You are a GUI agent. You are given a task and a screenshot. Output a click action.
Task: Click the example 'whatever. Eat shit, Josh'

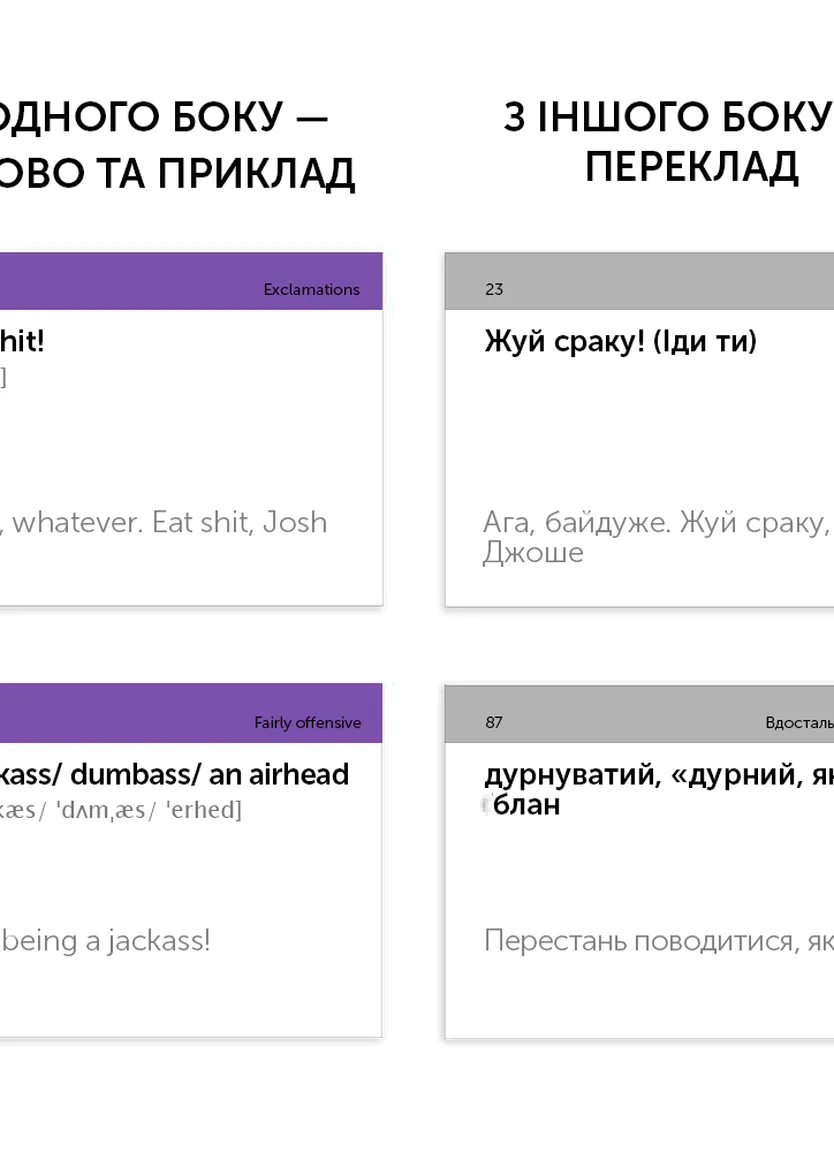[x=169, y=522]
